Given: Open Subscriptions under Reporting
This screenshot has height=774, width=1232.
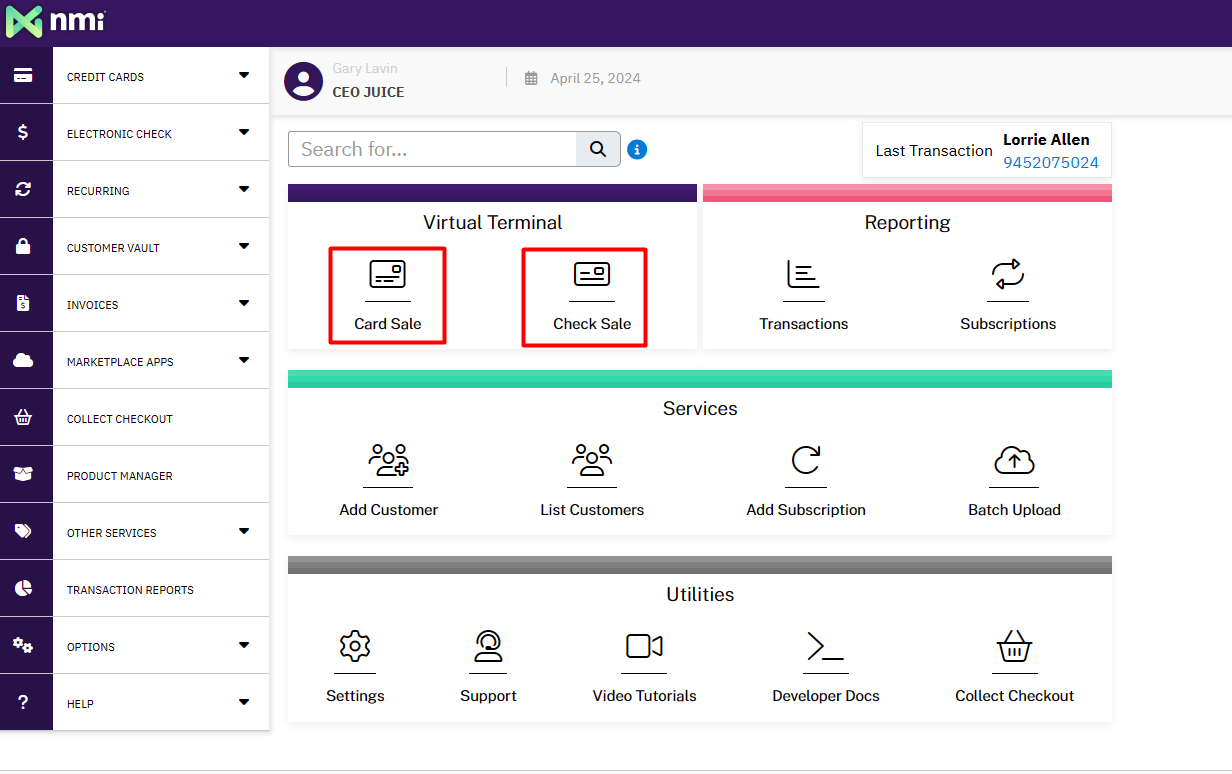Looking at the screenshot, I should [x=1008, y=296].
